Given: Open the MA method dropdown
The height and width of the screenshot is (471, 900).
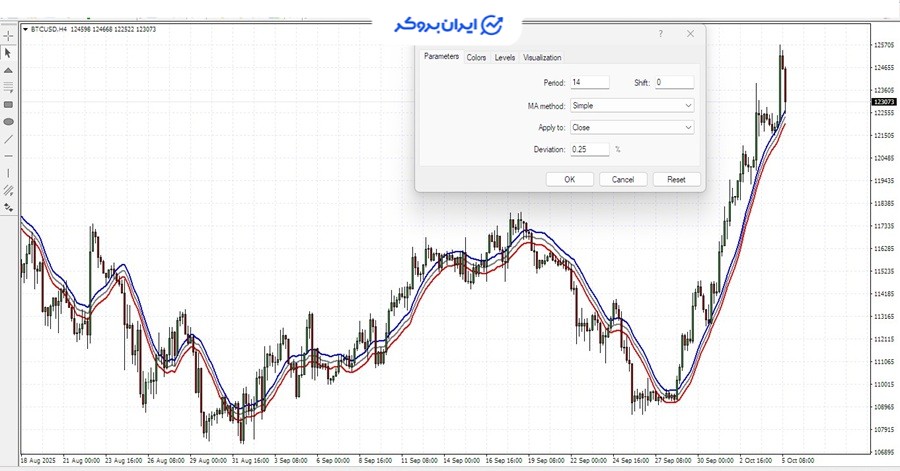Looking at the screenshot, I should pyautogui.click(x=631, y=105).
